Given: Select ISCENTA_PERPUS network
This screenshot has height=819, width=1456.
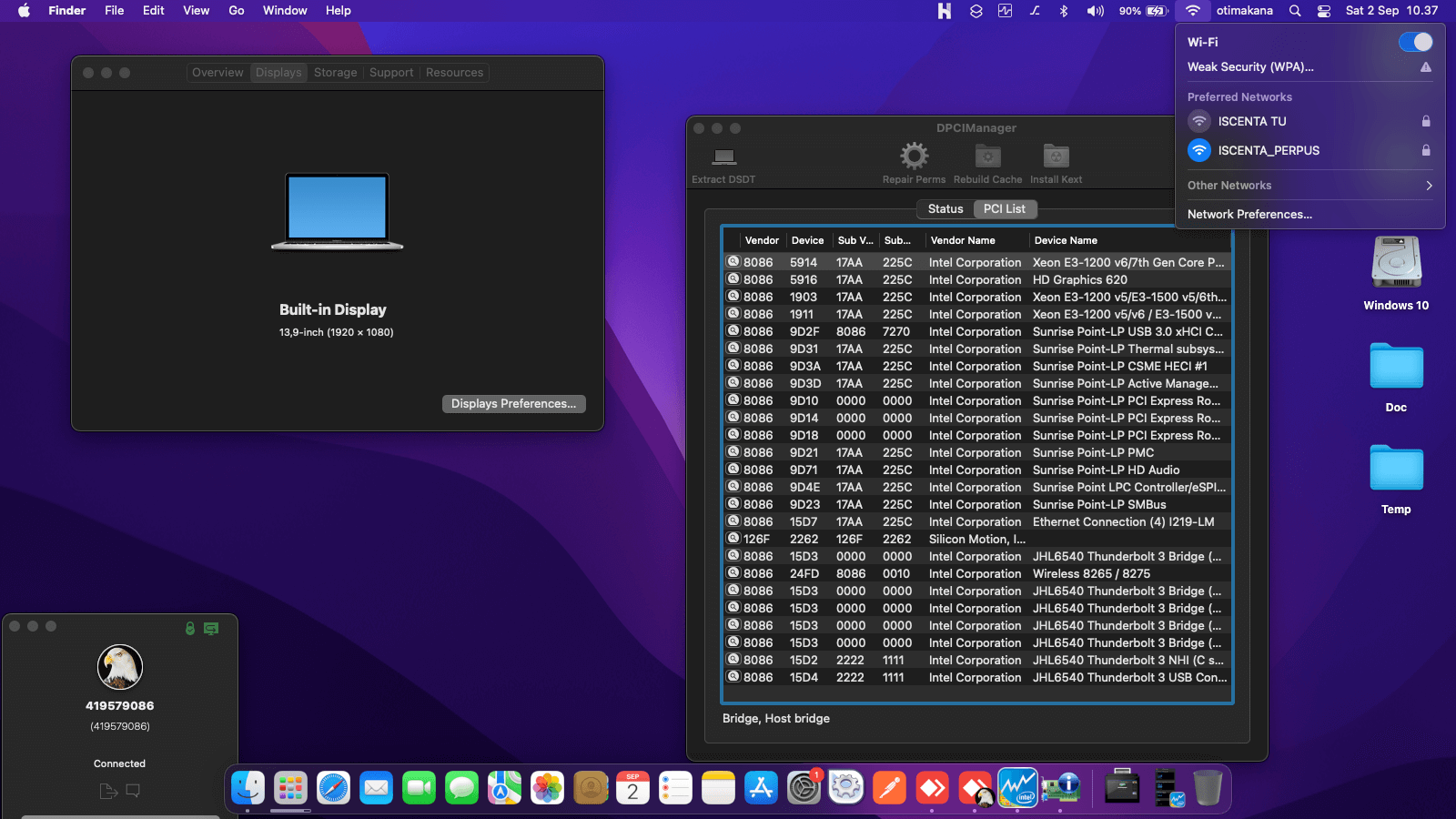Looking at the screenshot, I should click(1309, 150).
